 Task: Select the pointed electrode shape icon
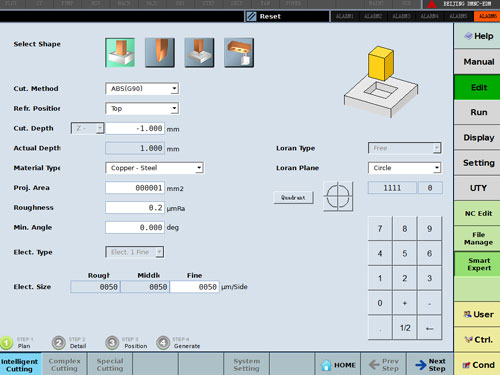pos(160,53)
